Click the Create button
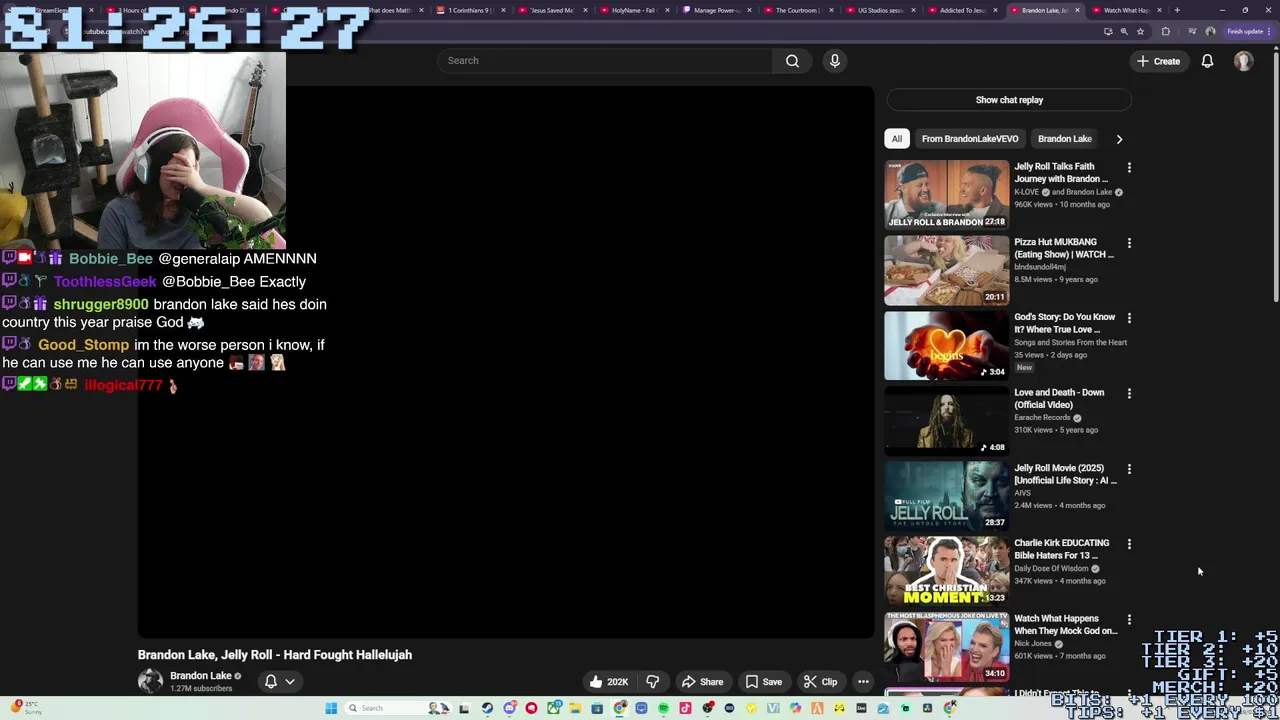 pos(1158,61)
